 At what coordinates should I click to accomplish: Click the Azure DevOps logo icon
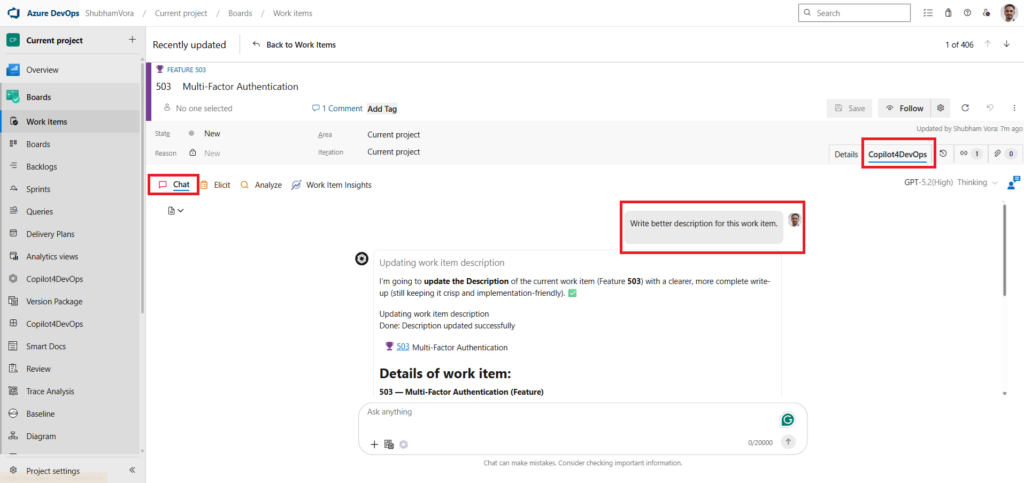click(13, 13)
